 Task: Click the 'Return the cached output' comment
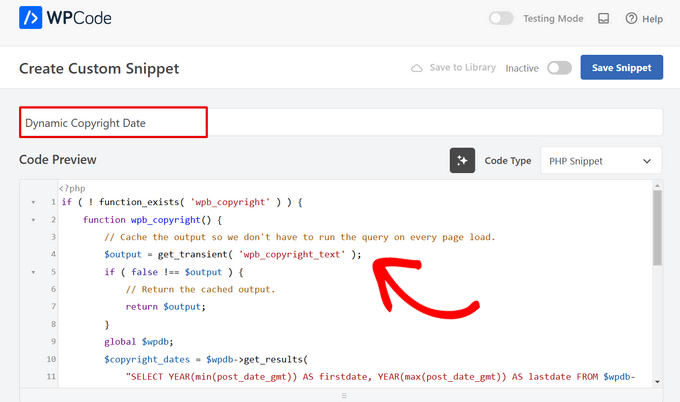pos(200,289)
